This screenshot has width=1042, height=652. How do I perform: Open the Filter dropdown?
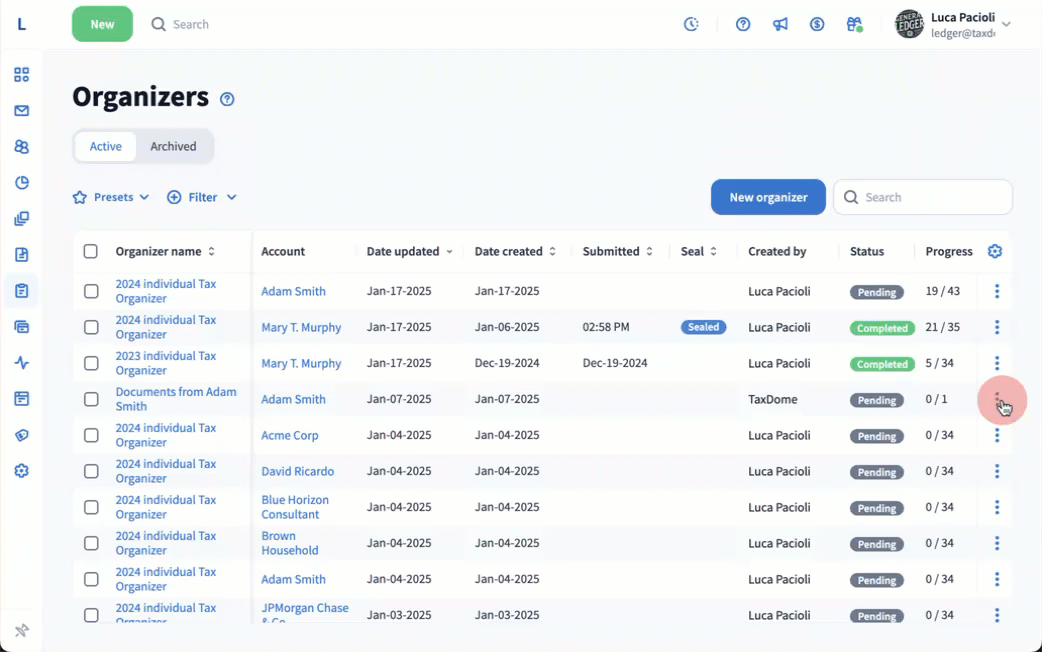(202, 198)
